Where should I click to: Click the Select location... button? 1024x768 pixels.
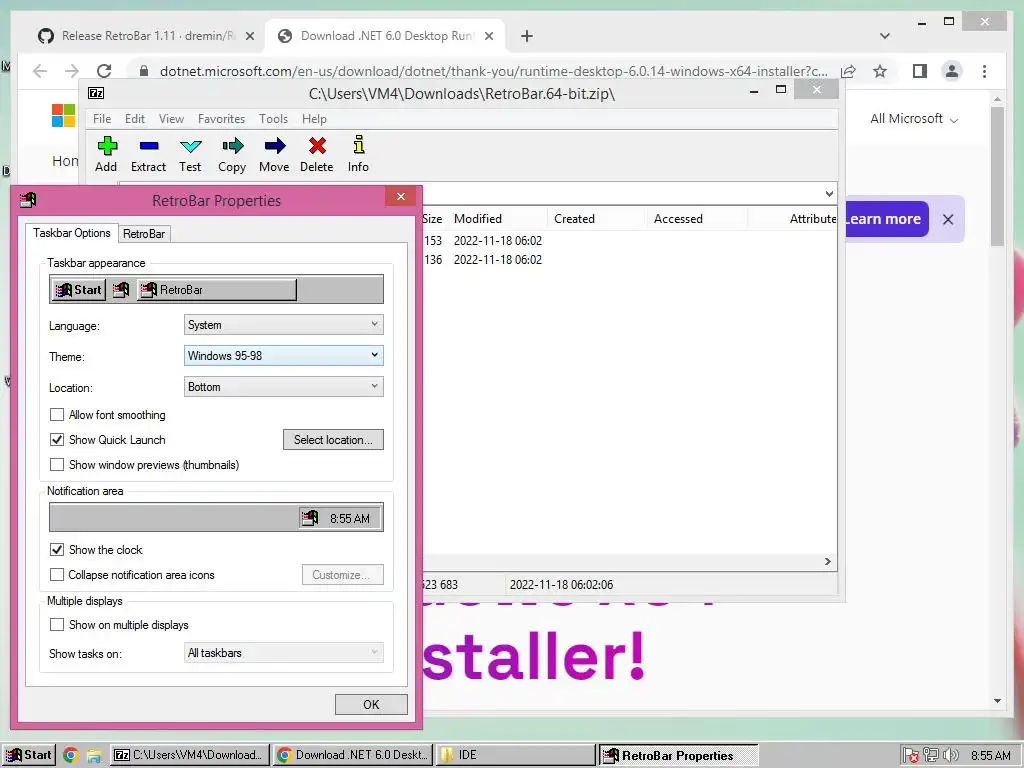[333, 440]
